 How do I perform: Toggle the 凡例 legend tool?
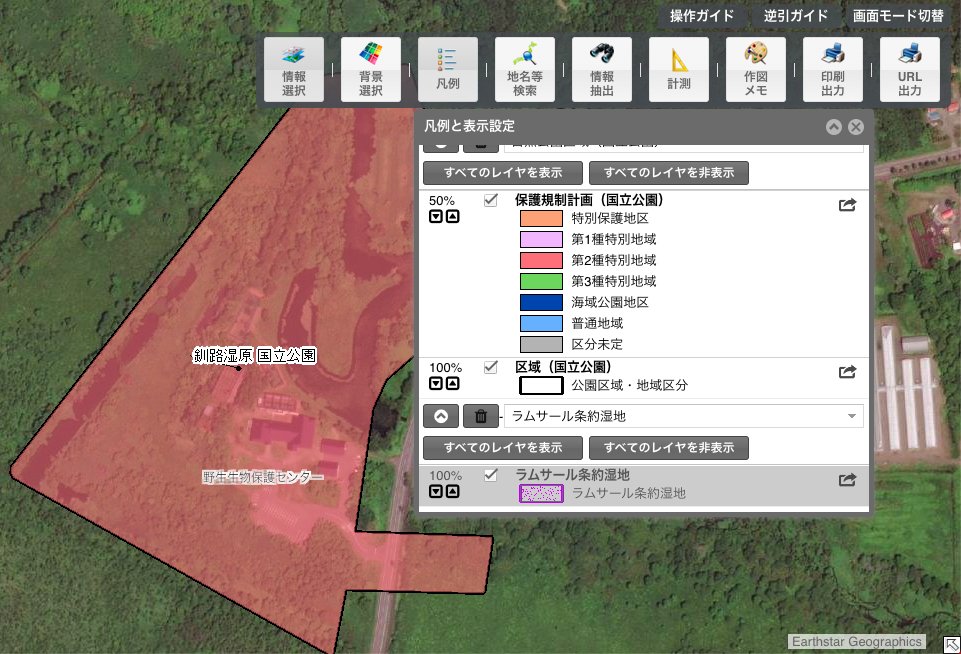pyautogui.click(x=448, y=69)
